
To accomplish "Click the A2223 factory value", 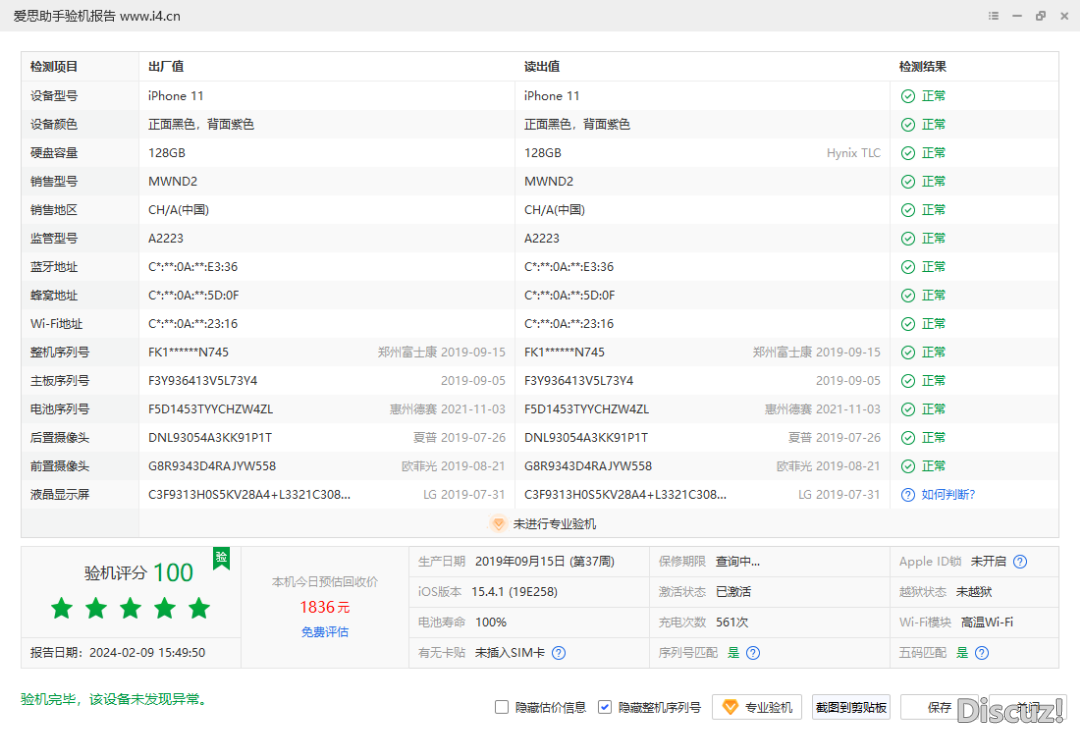I will (x=165, y=238).
